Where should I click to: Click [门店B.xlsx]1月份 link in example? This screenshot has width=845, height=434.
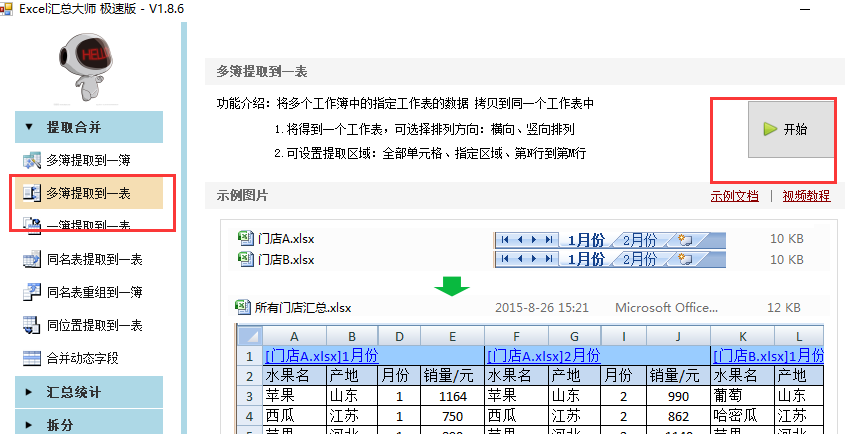pyautogui.click(x=768, y=356)
